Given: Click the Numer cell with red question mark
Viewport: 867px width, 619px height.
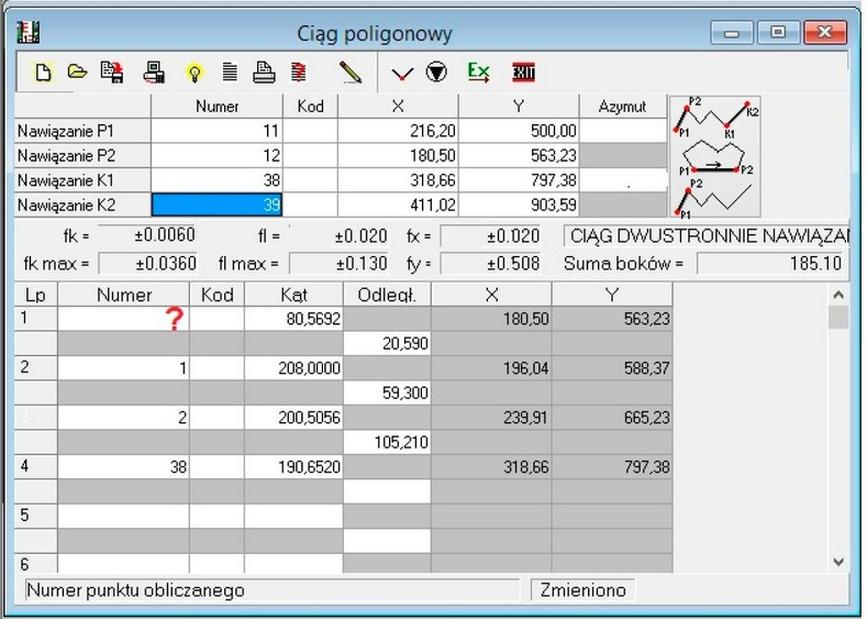Looking at the screenshot, I should [x=123, y=319].
